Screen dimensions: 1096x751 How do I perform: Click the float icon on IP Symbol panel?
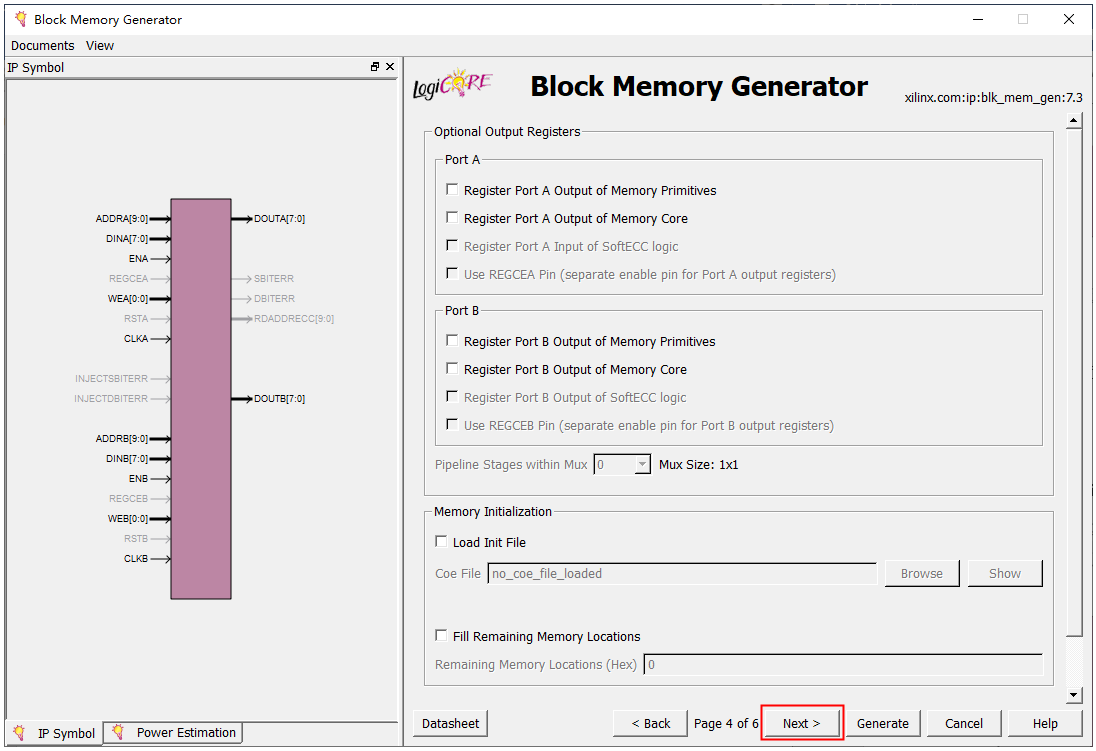point(375,67)
